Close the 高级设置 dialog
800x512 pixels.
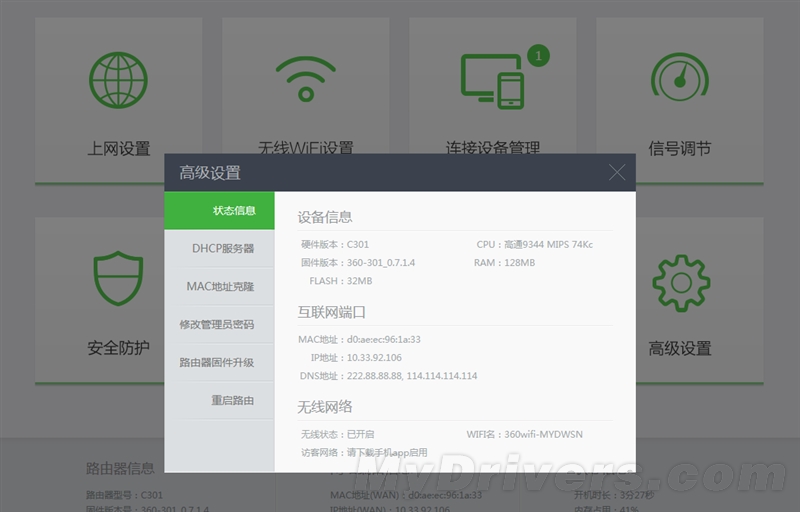click(617, 172)
